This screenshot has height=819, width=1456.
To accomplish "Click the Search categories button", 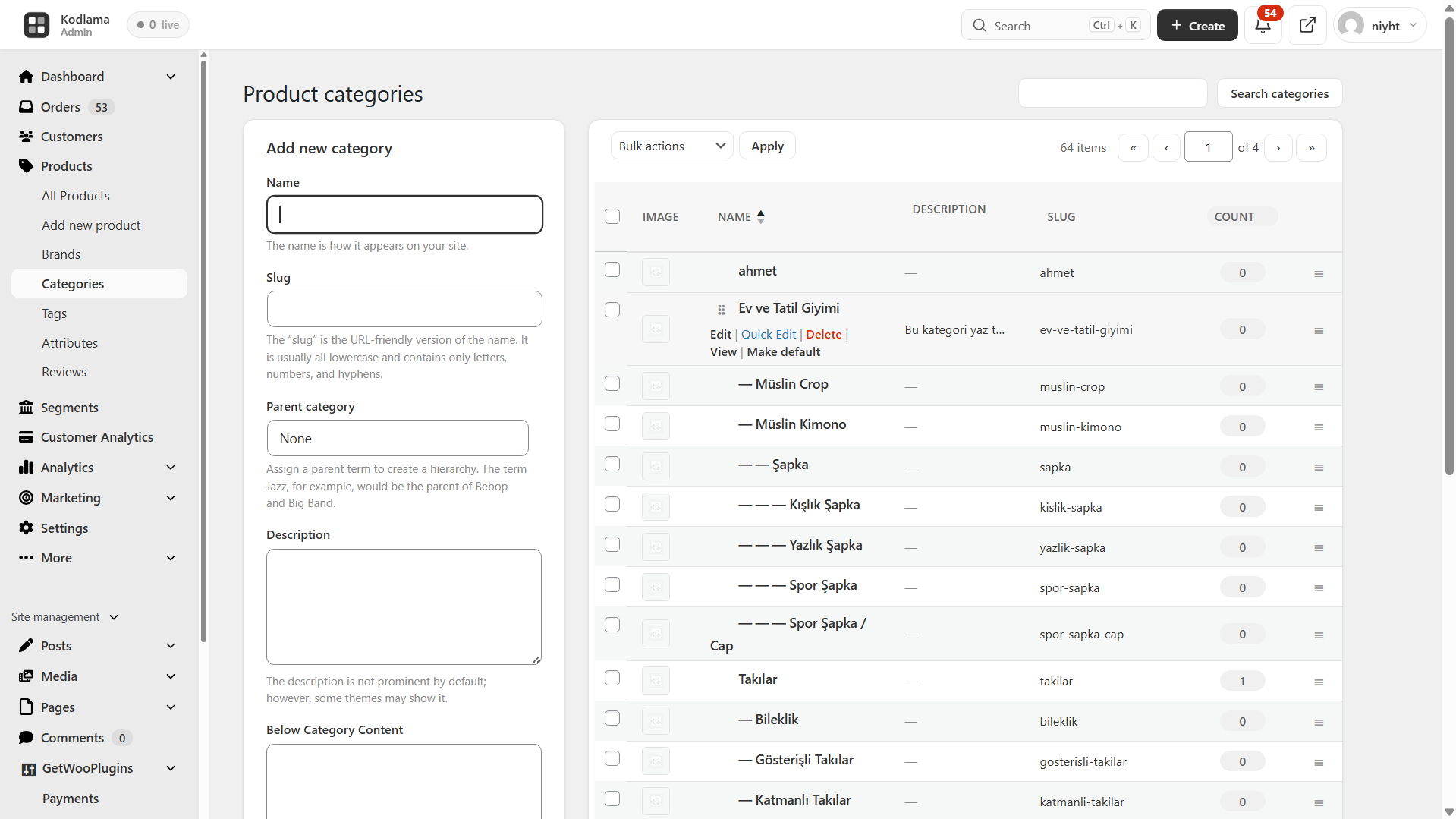I will 1279,93.
